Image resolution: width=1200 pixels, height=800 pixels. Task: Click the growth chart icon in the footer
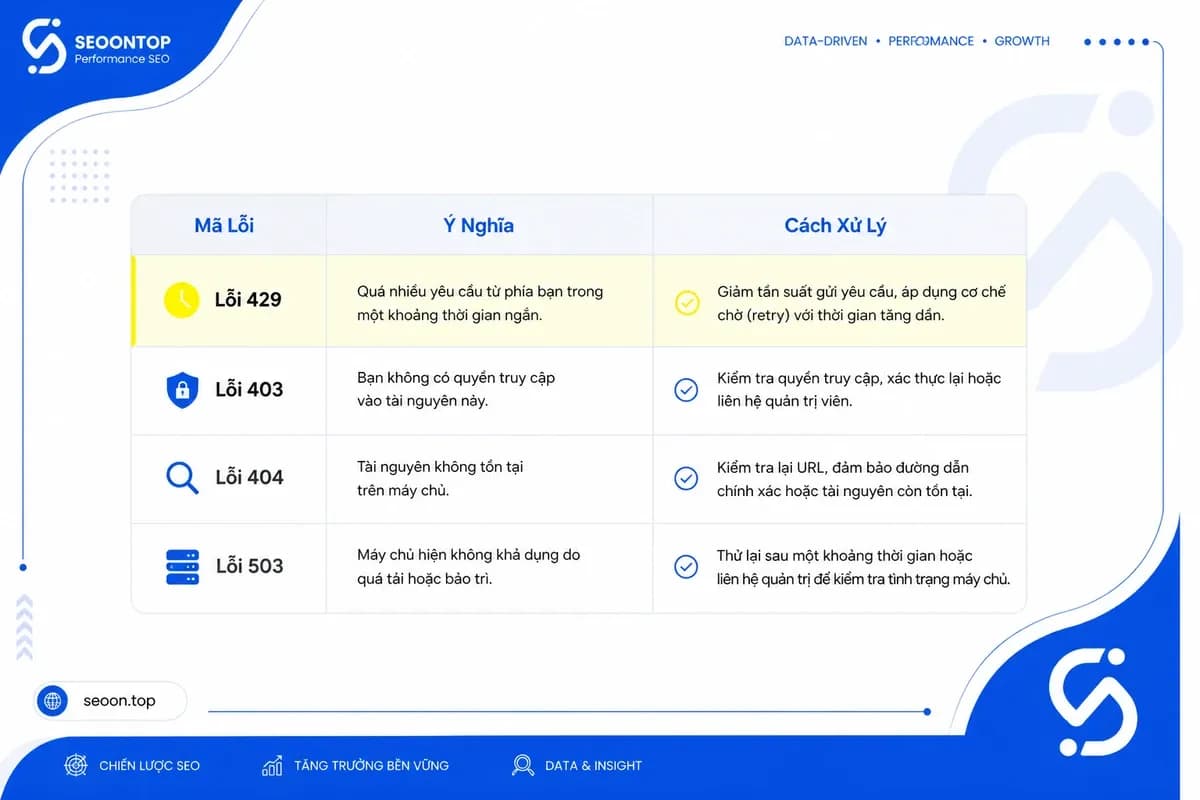tap(272, 766)
